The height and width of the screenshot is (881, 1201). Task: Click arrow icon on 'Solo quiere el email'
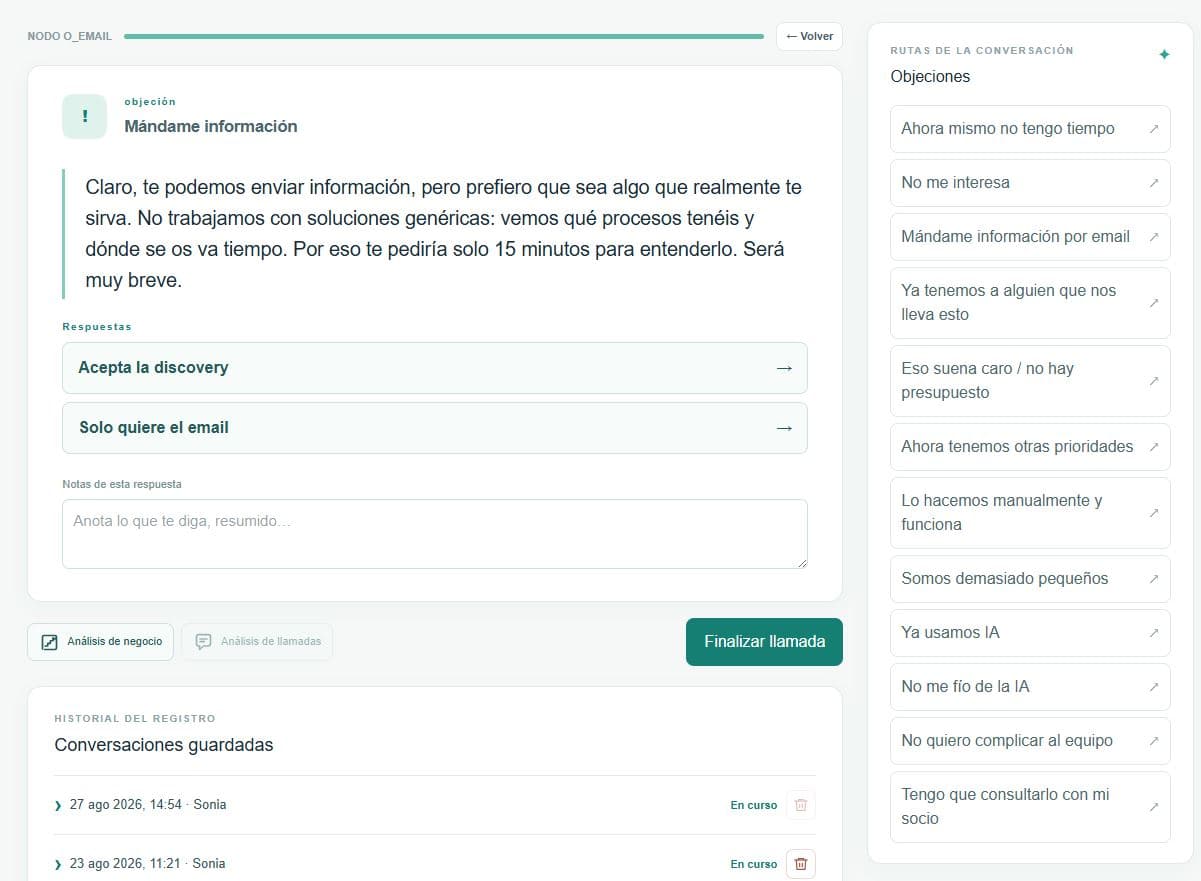pyautogui.click(x=784, y=428)
